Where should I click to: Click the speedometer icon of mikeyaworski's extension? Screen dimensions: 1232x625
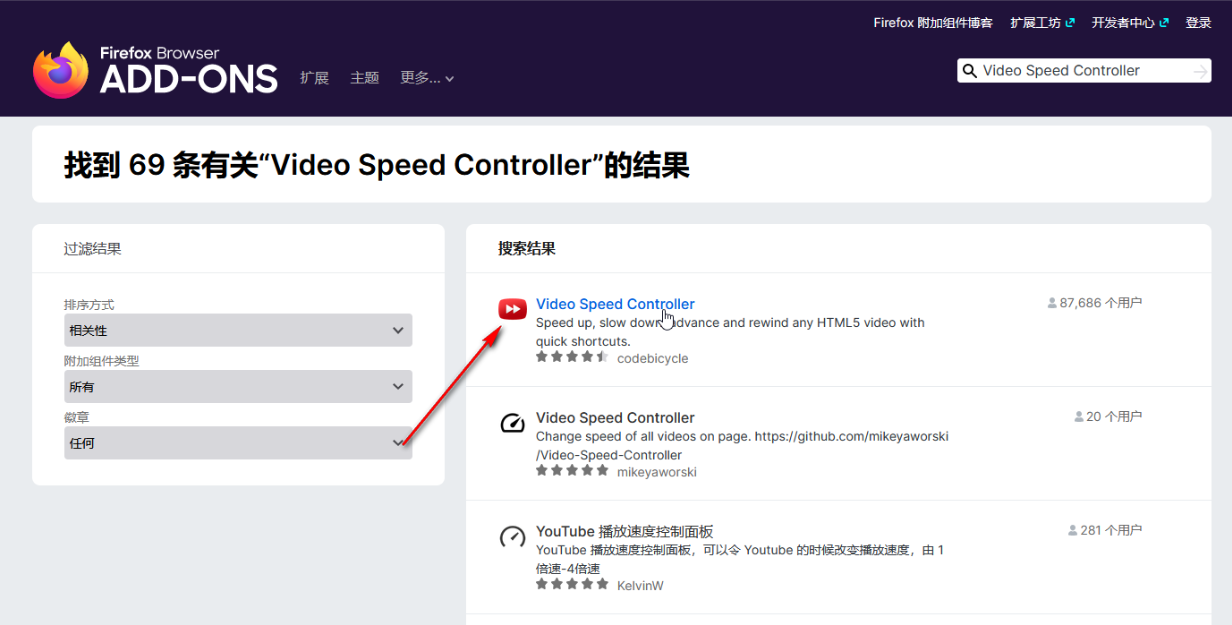coord(512,423)
